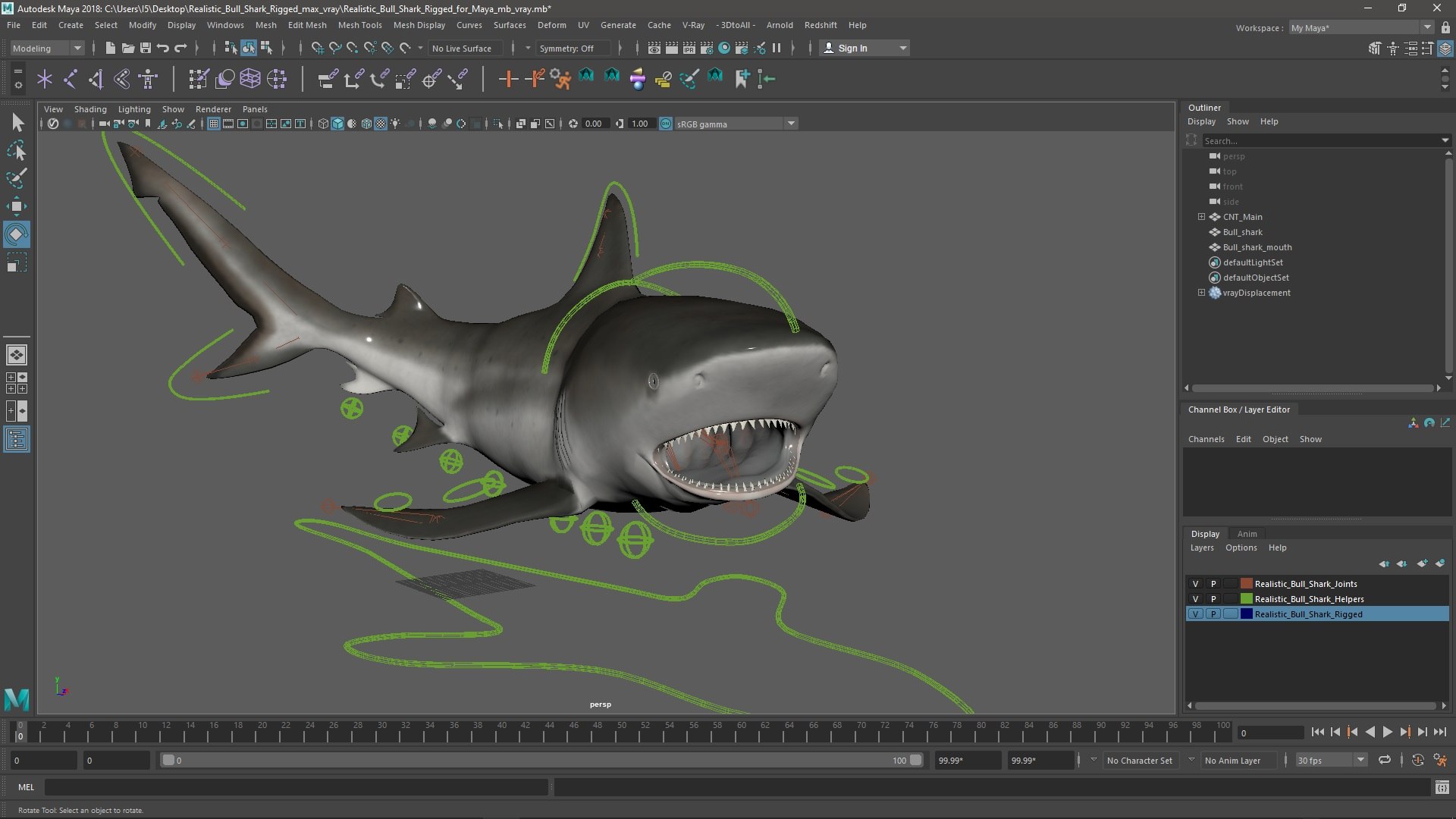Click the Create Lattice shelf icon

[x=250, y=79]
